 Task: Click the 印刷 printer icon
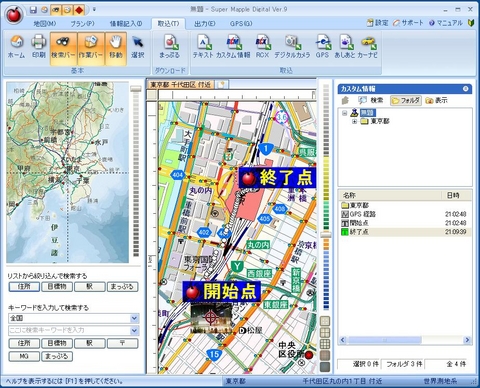pos(39,47)
